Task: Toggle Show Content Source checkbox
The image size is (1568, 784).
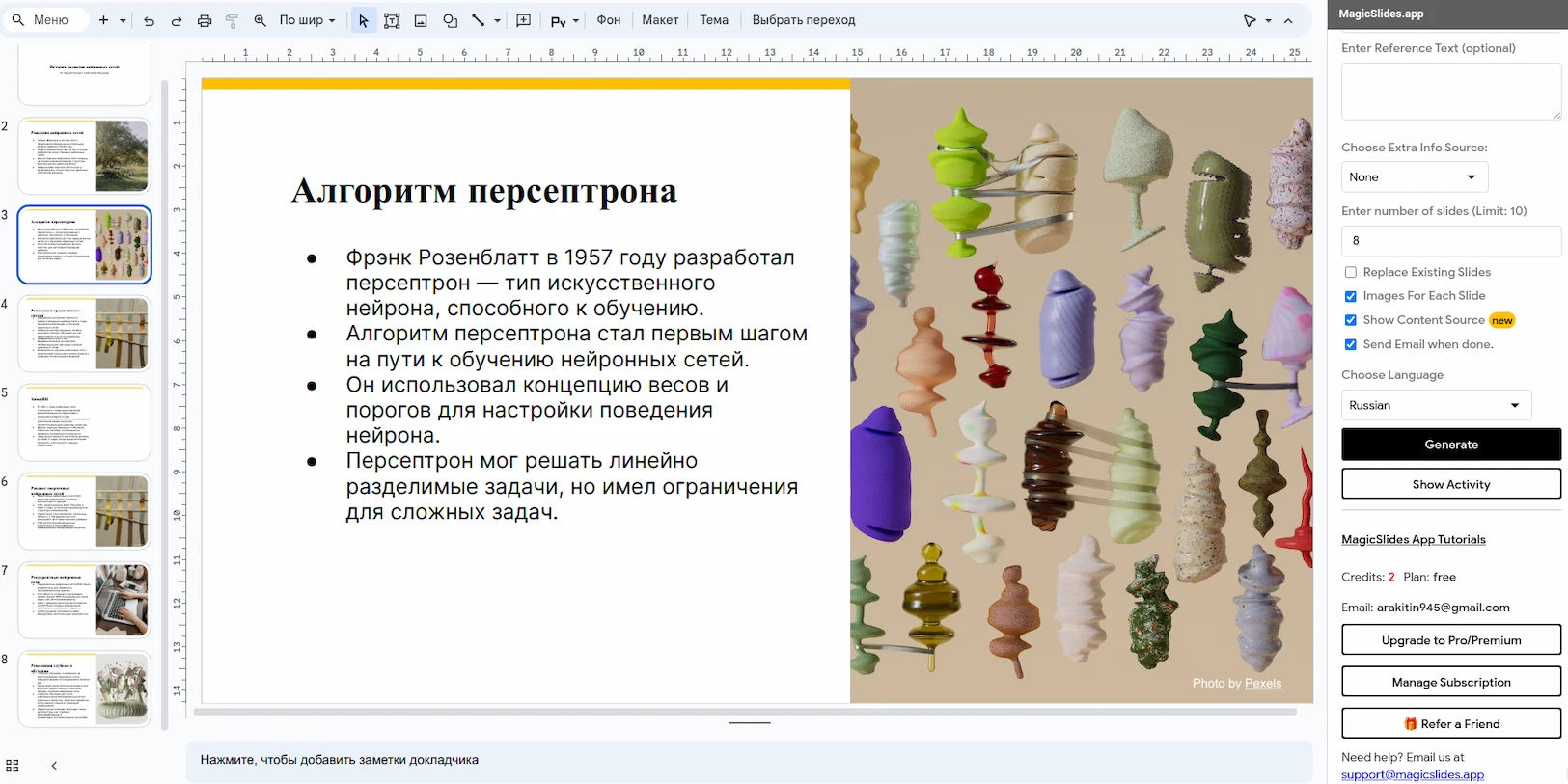Action: click(x=1351, y=320)
